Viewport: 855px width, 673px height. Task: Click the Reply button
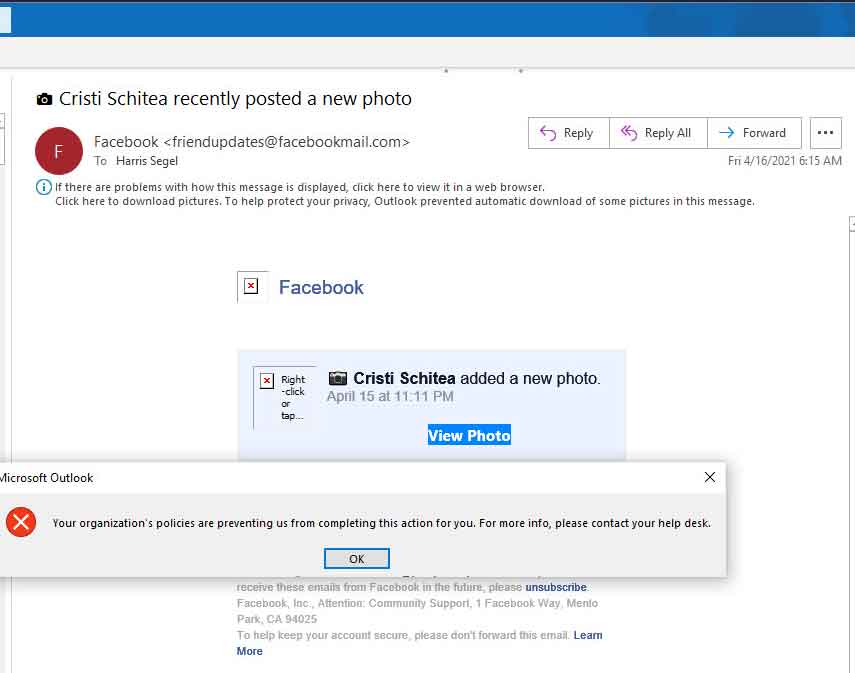click(x=568, y=133)
